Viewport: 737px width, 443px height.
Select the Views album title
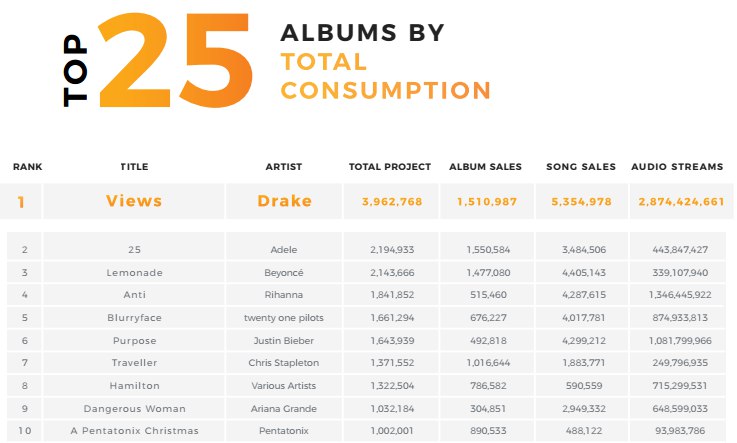click(x=134, y=201)
